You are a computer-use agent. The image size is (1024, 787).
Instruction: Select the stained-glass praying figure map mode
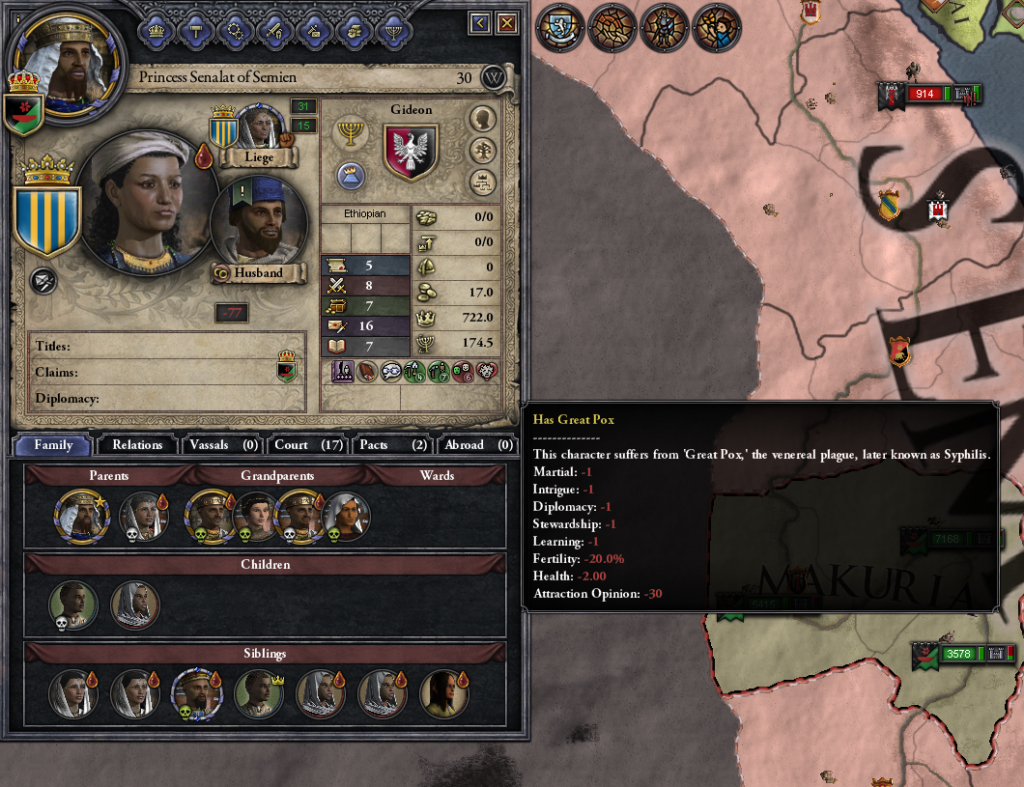pos(716,27)
